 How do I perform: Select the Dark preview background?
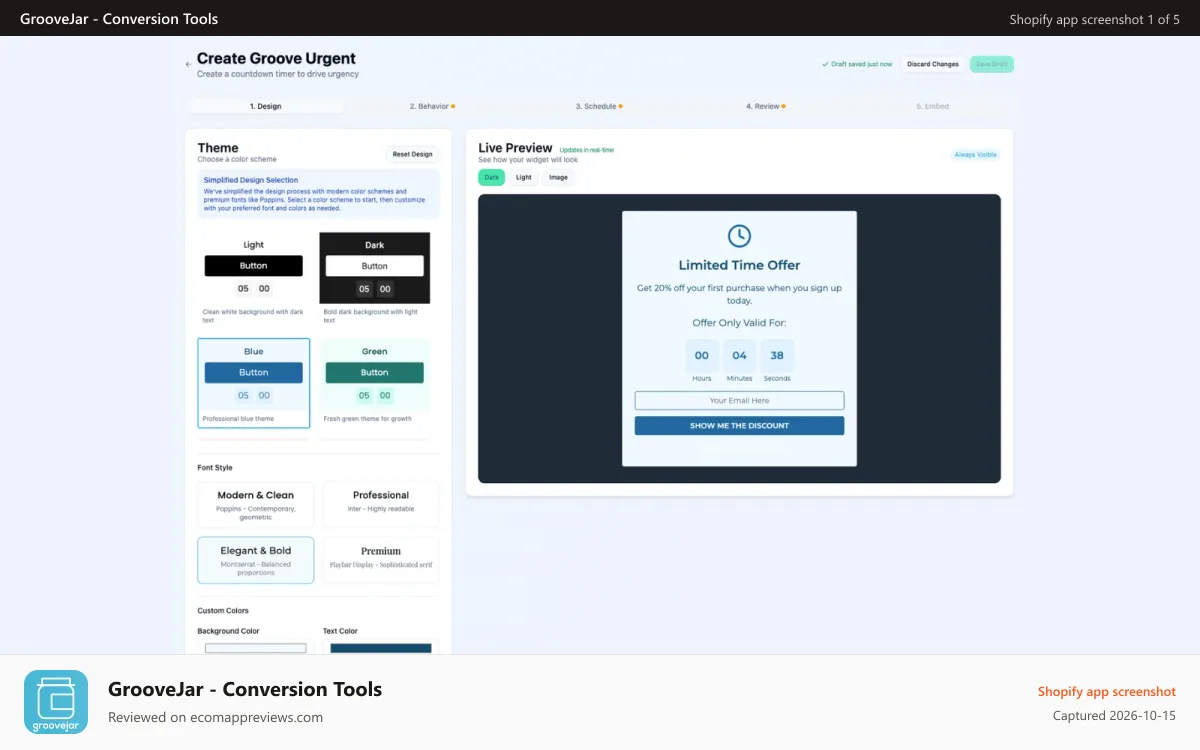[x=492, y=177]
